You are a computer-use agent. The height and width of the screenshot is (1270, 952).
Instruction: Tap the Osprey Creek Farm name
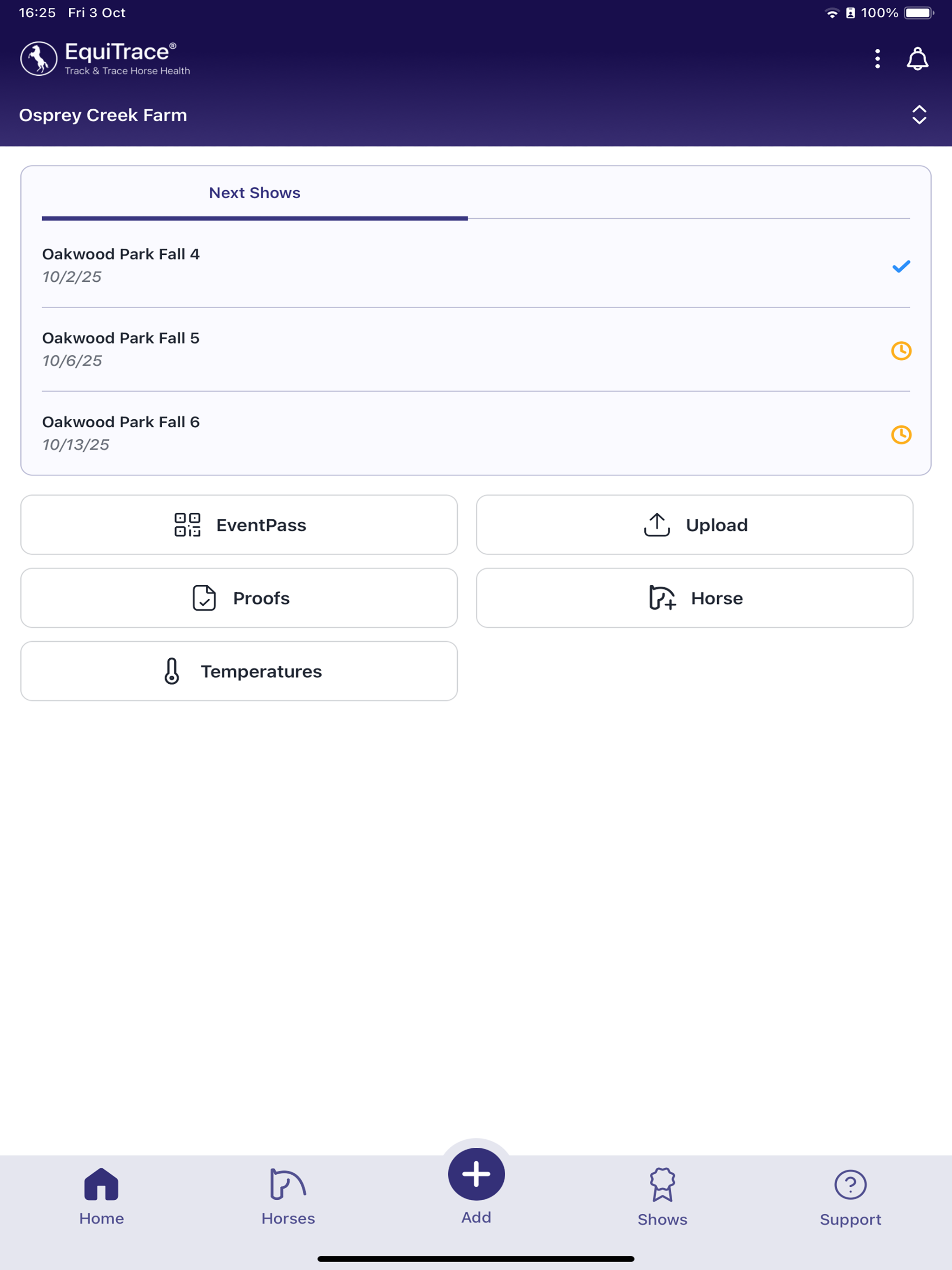103,115
